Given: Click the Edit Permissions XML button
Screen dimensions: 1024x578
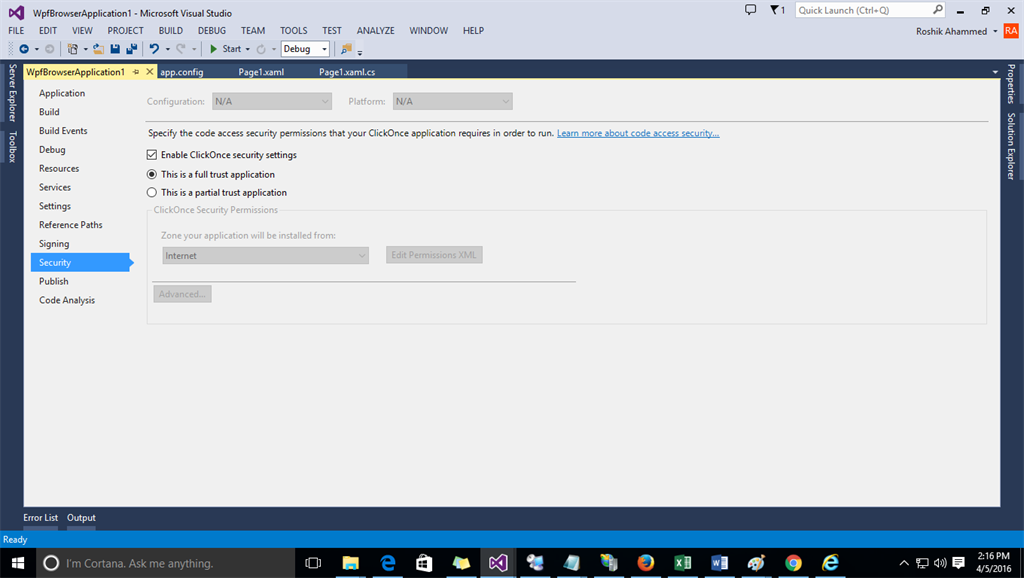Looking at the screenshot, I should coord(434,255).
